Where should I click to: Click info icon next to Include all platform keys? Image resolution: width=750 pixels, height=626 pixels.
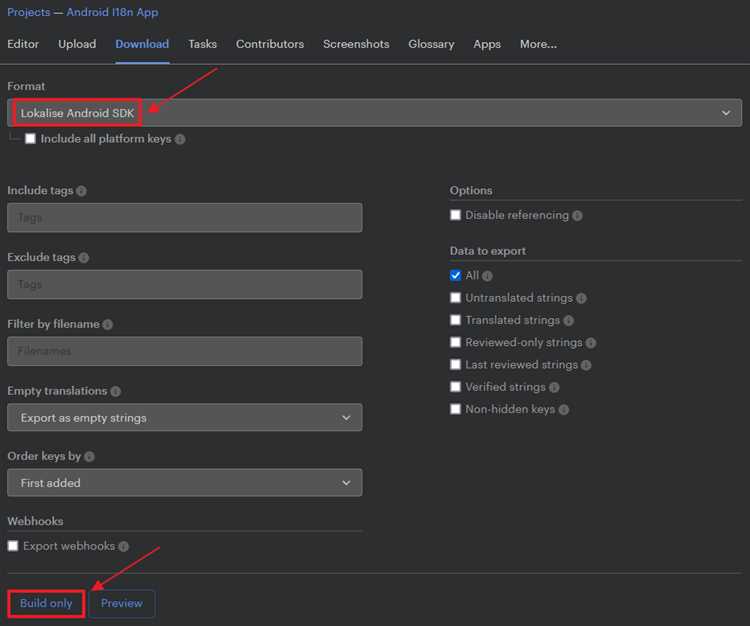tap(180, 139)
